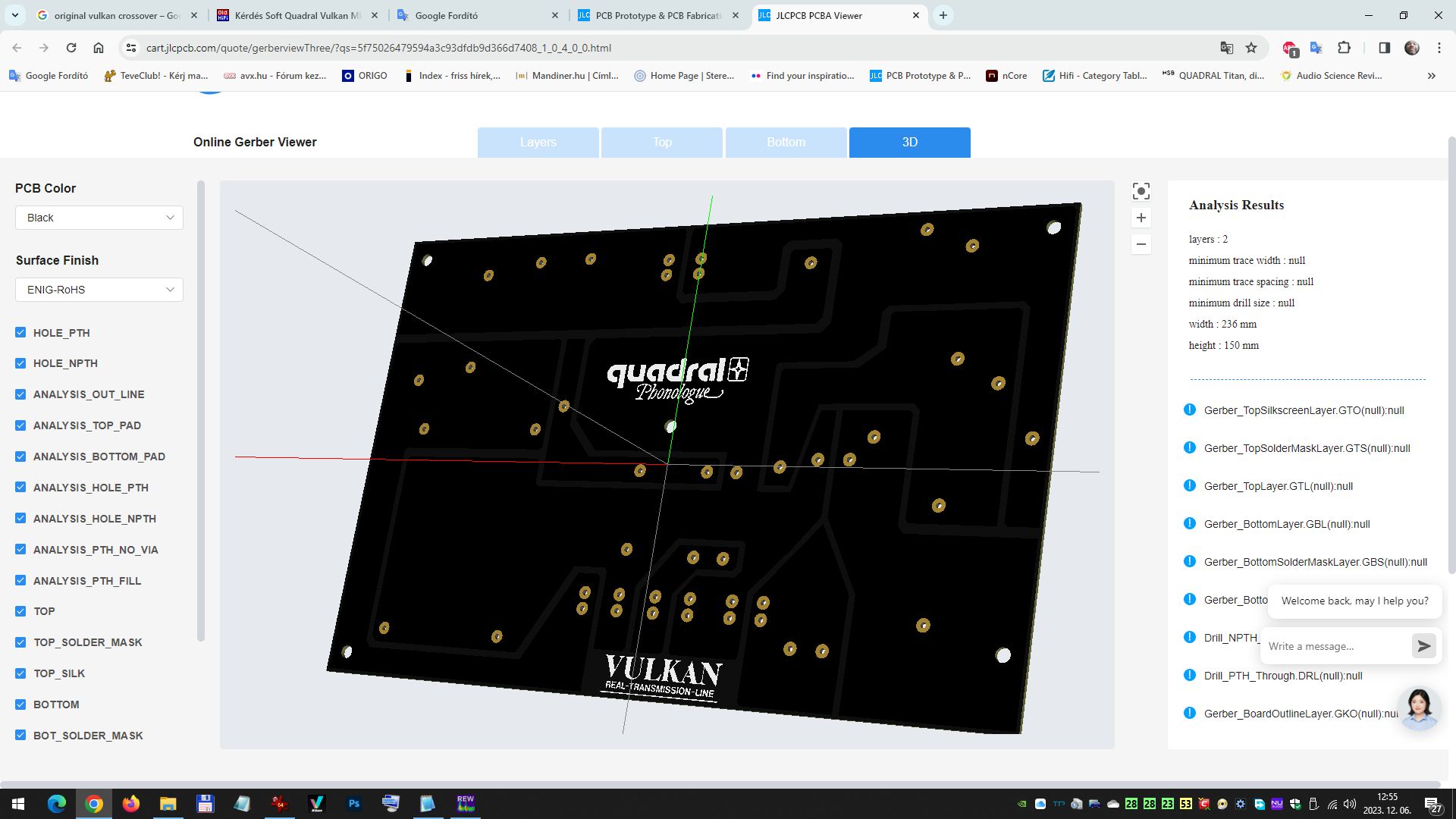Open the ORIGO bookmark
The width and height of the screenshot is (1456, 819).
365,76
